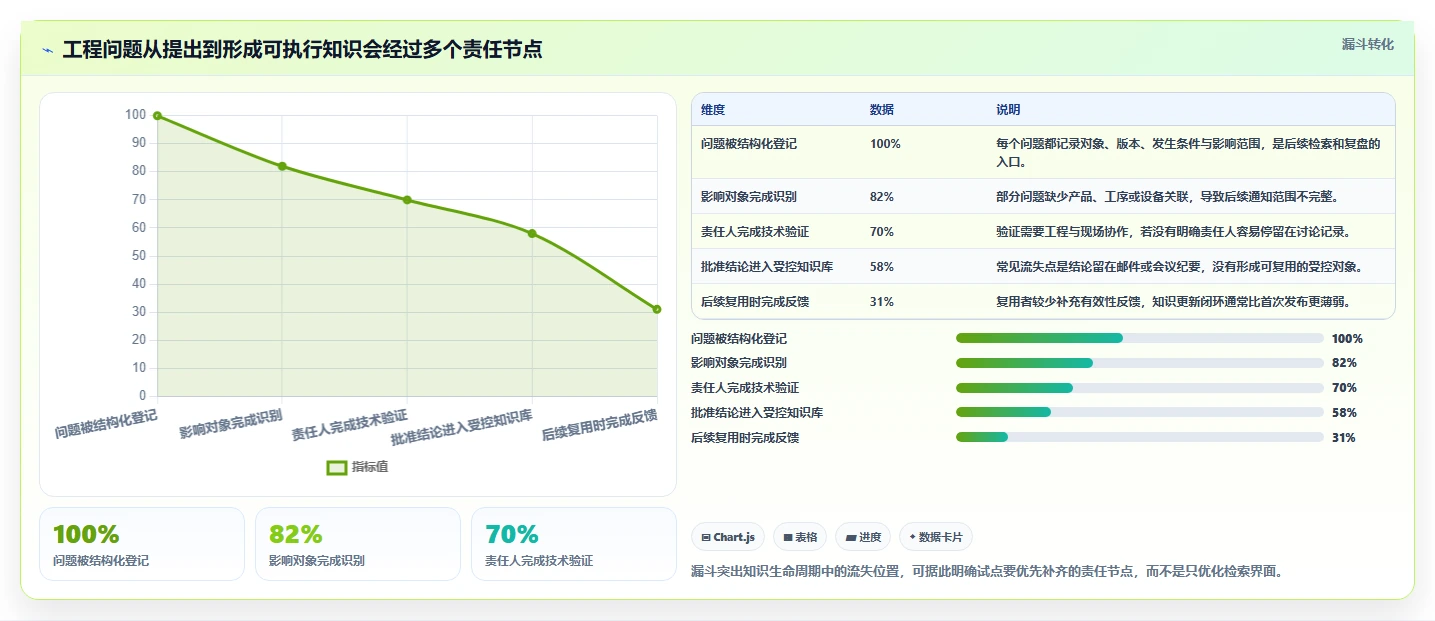This screenshot has height=621, width=1435.
Task: Click the 维度 column header
Action: point(713,110)
